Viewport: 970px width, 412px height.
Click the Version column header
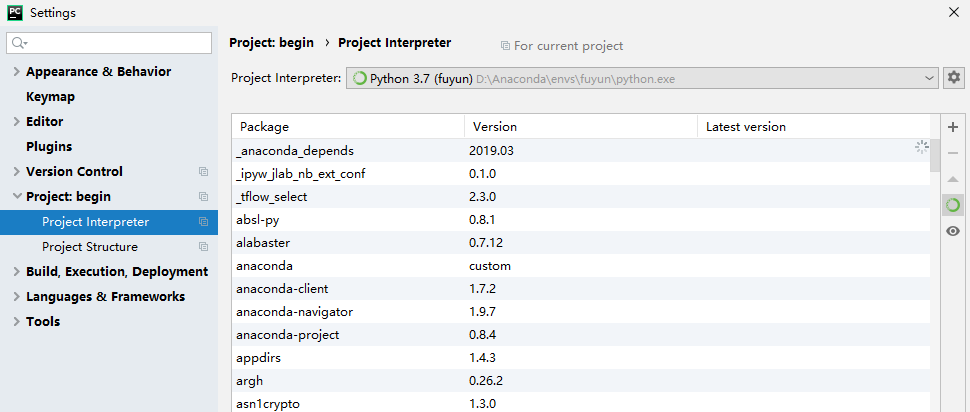pos(581,127)
